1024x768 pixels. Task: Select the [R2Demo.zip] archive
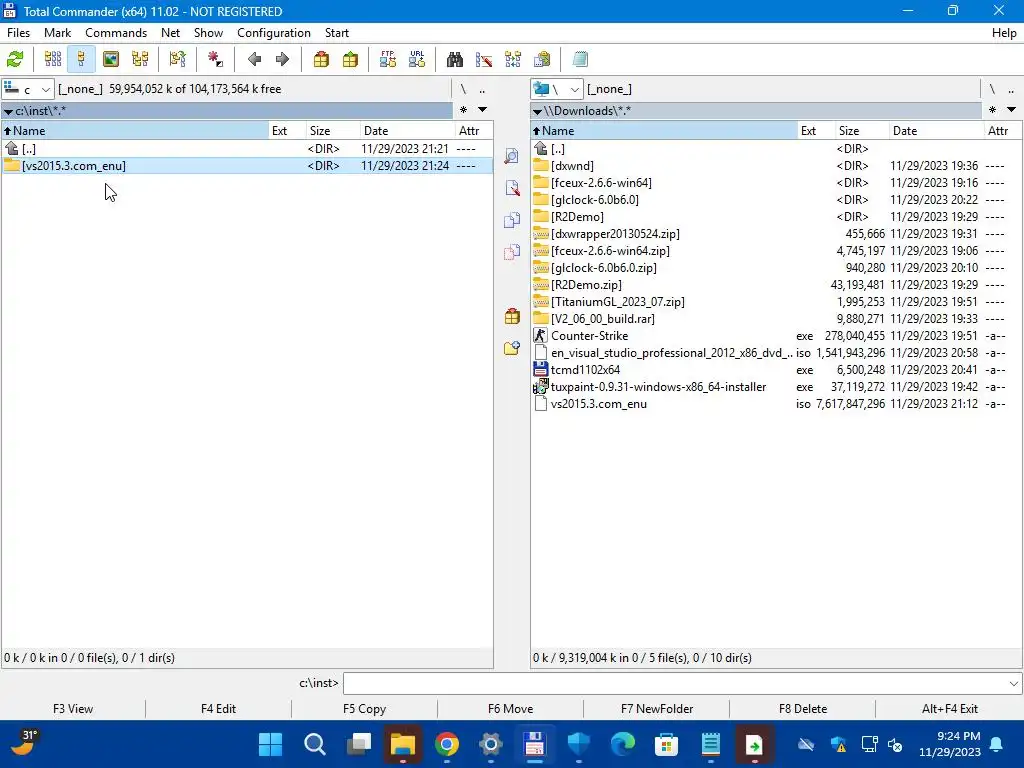(x=775, y=285)
